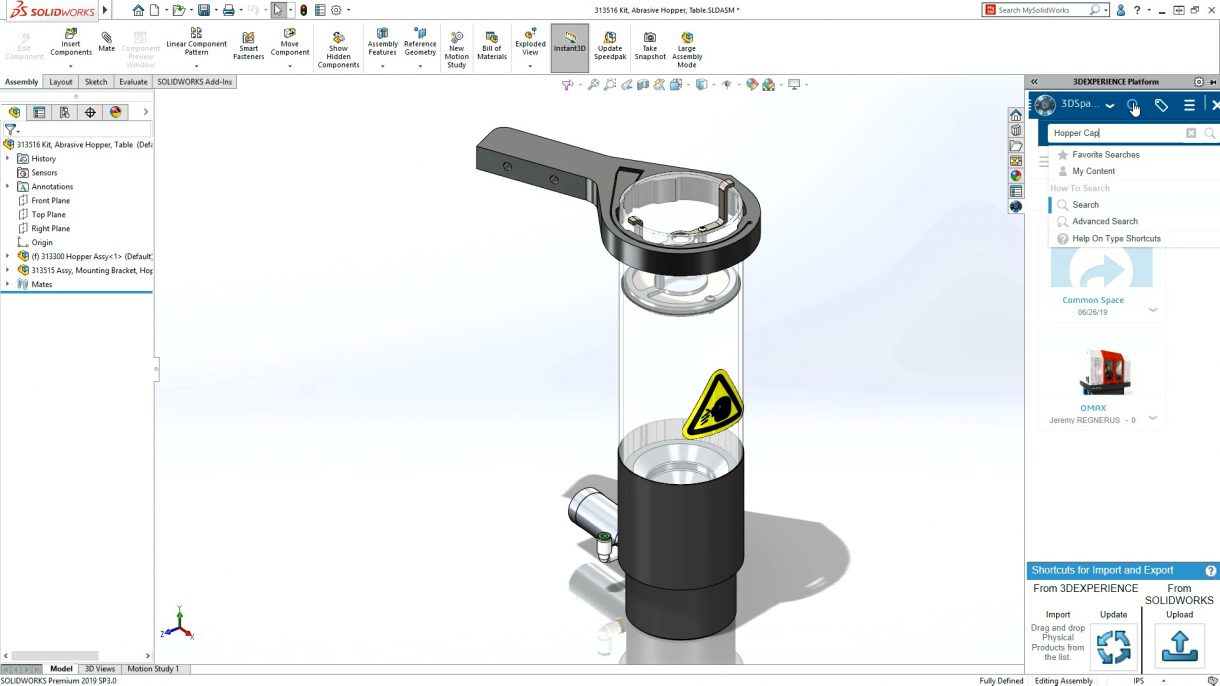Select Search option in the dropdown
The image size is (1220, 686).
pyautogui.click(x=1085, y=205)
